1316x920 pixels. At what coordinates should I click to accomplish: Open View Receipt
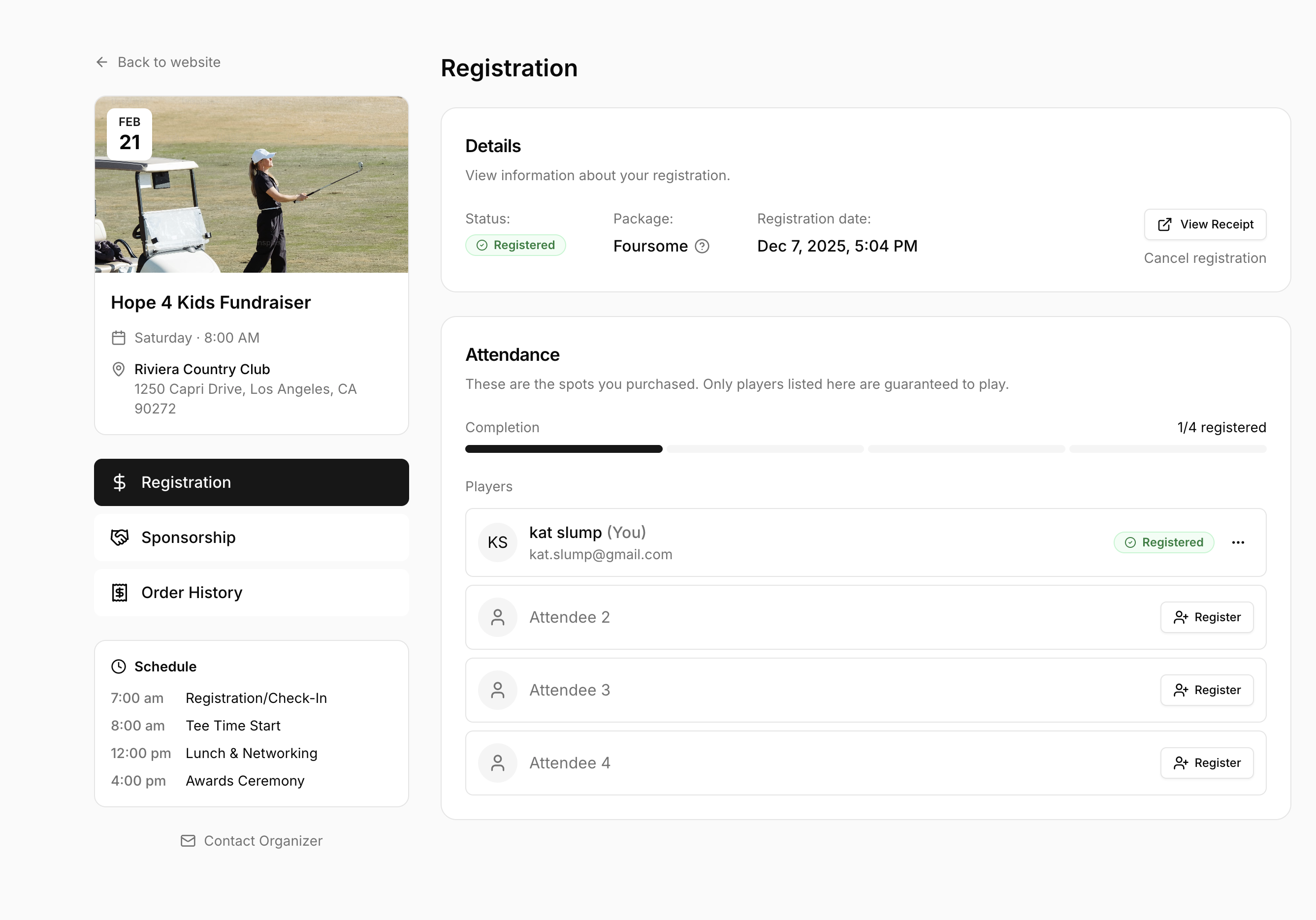[1204, 224]
